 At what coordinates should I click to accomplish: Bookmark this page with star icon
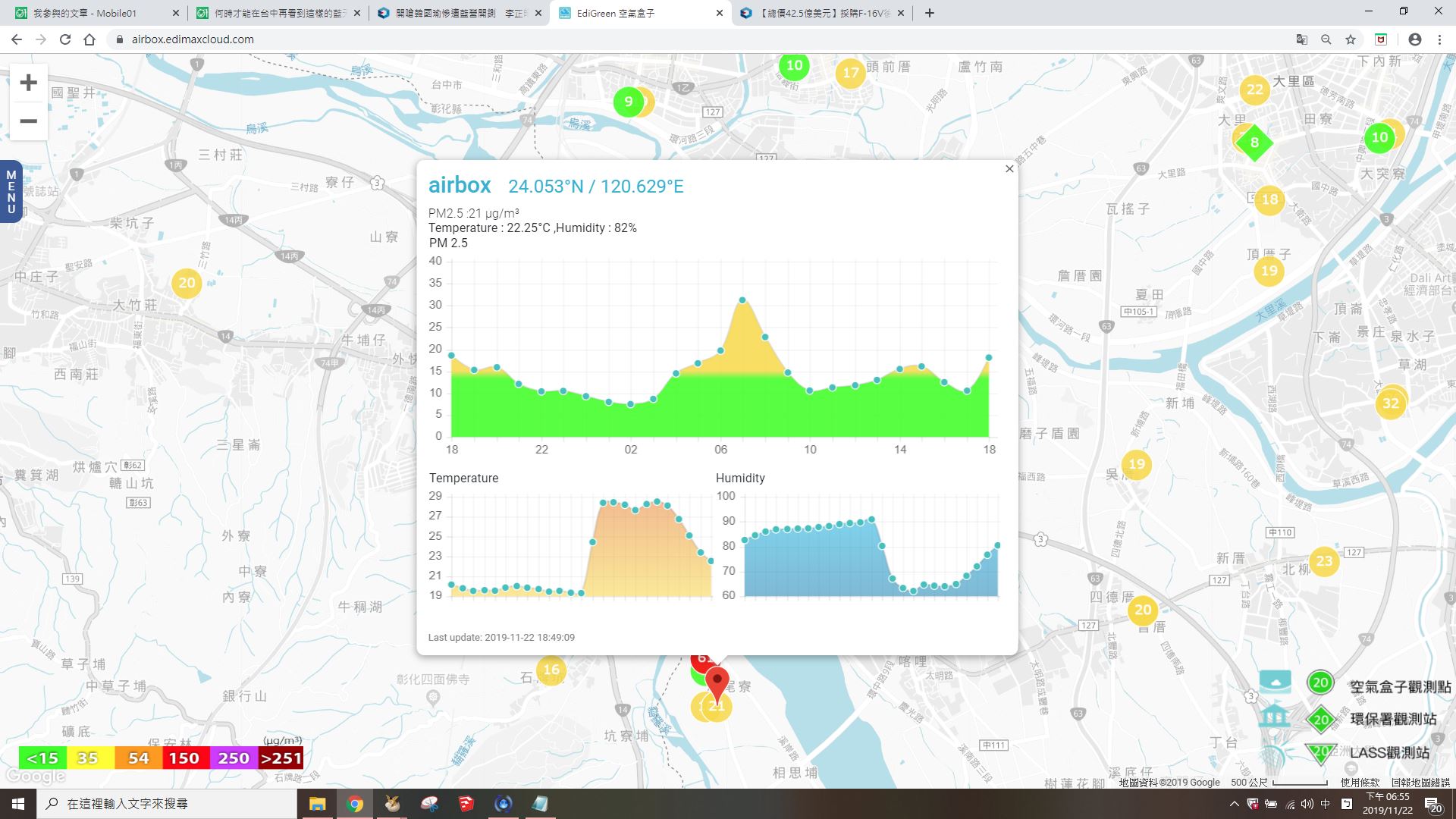pyautogui.click(x=1351, y=39)
